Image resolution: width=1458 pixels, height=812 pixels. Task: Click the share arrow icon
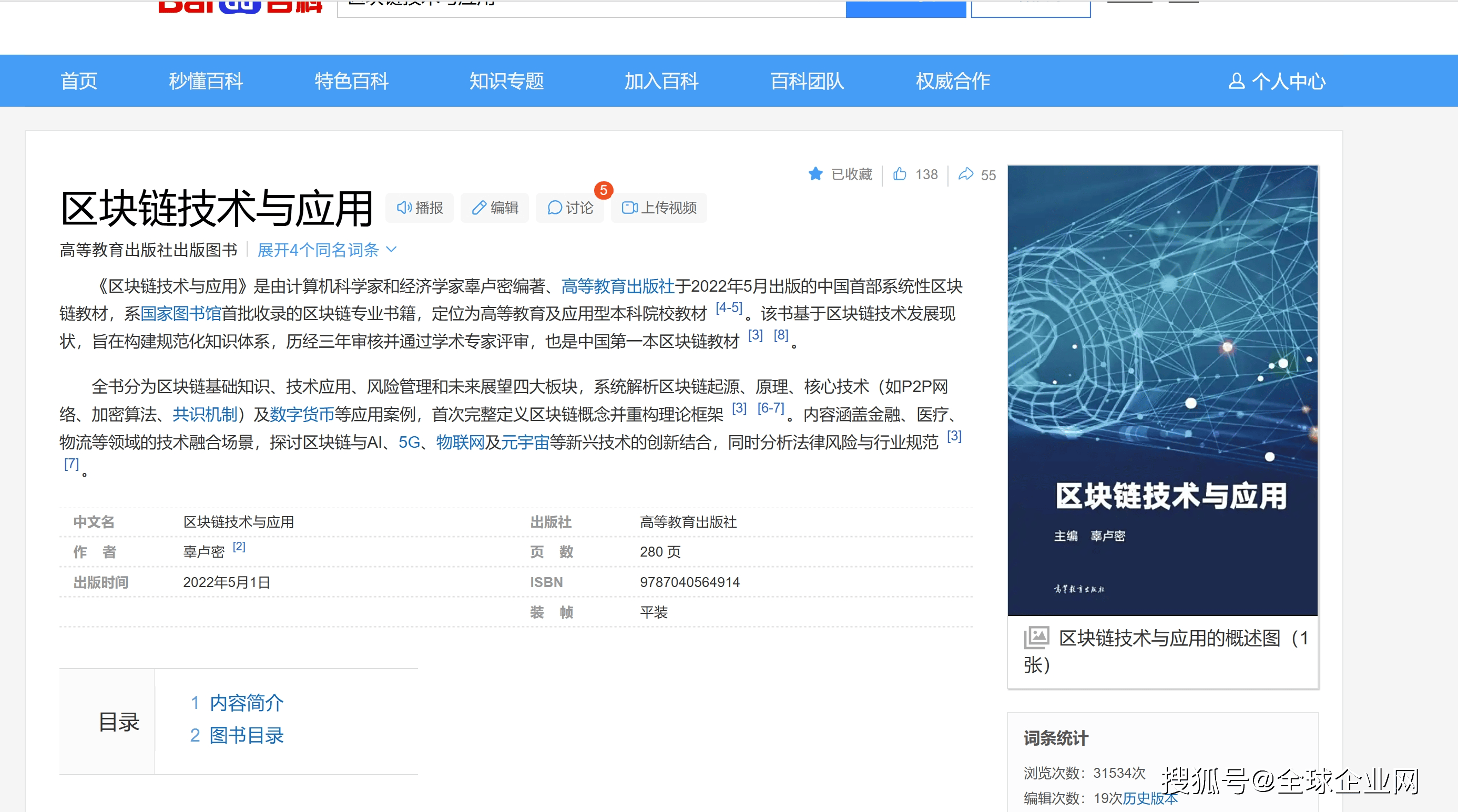coord(965,174)
